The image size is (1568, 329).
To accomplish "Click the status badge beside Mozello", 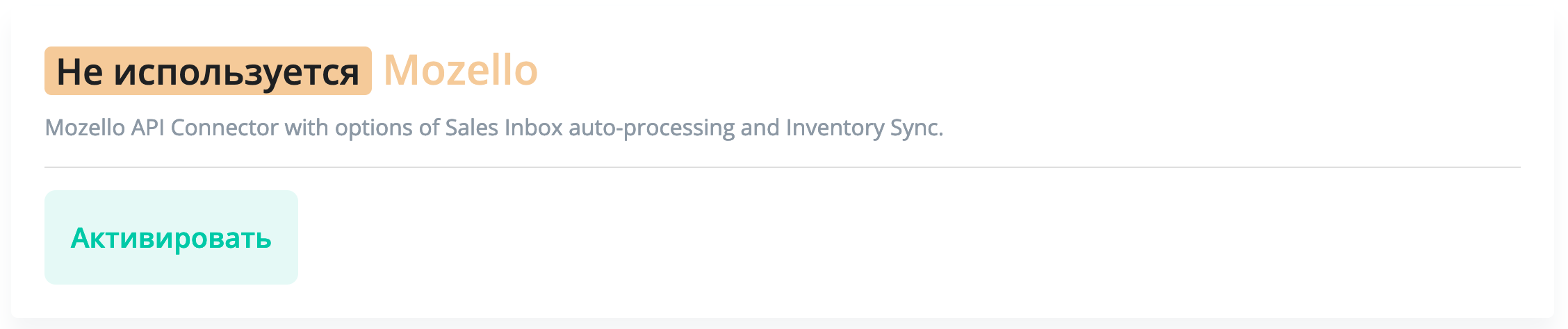I will tap(208, 71).
